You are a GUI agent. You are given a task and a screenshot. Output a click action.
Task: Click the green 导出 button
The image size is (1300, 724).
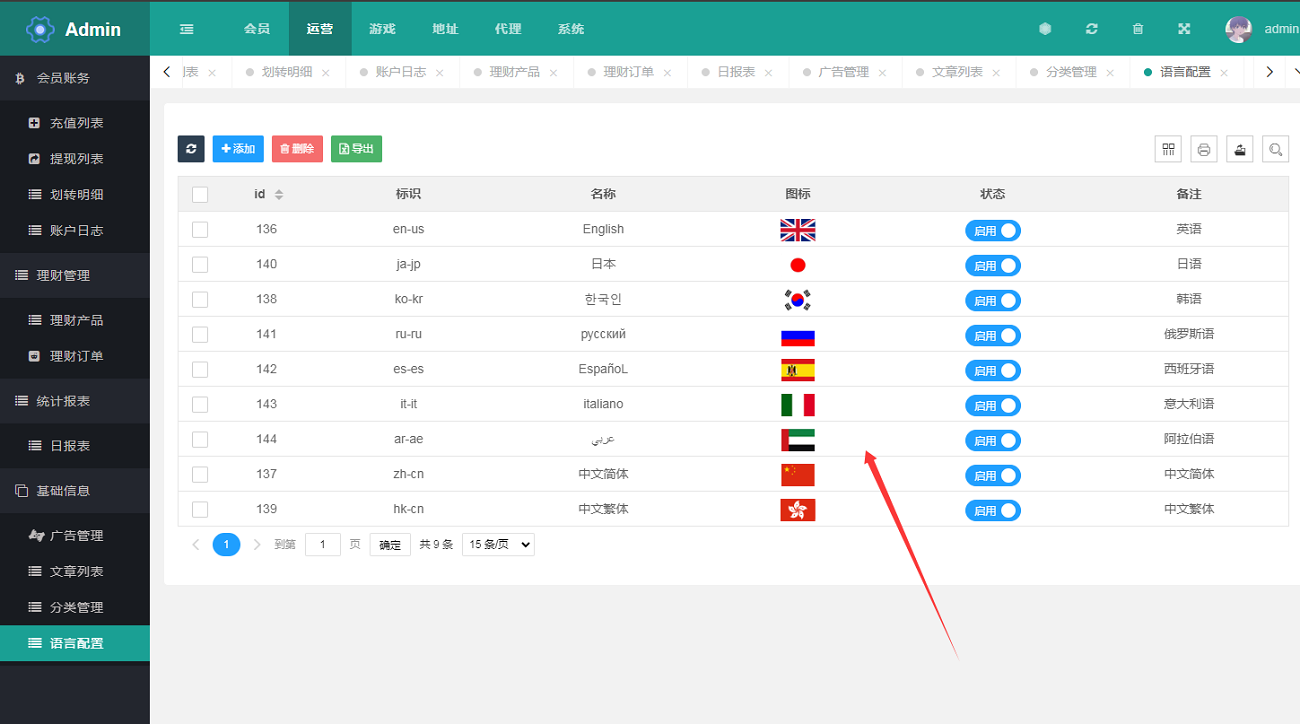pyautogui.click(x=356, y=149)
